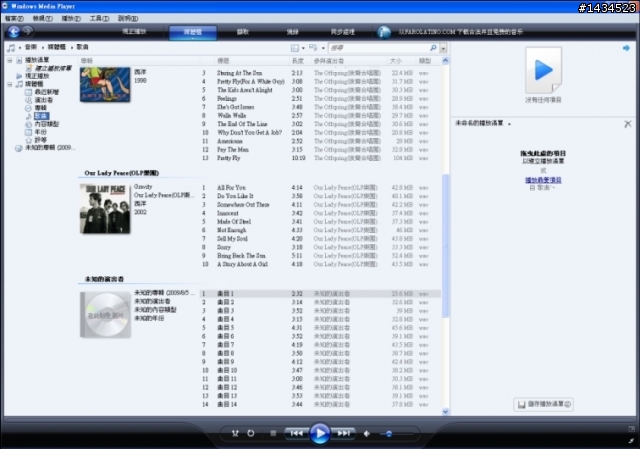
Task: Switch to the 現正播放 tab
Action: click(x=134, y=31)
